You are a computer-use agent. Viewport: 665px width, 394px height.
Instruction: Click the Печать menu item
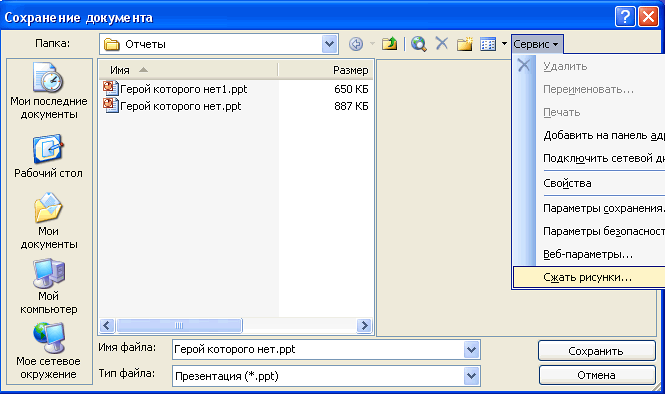589,112
